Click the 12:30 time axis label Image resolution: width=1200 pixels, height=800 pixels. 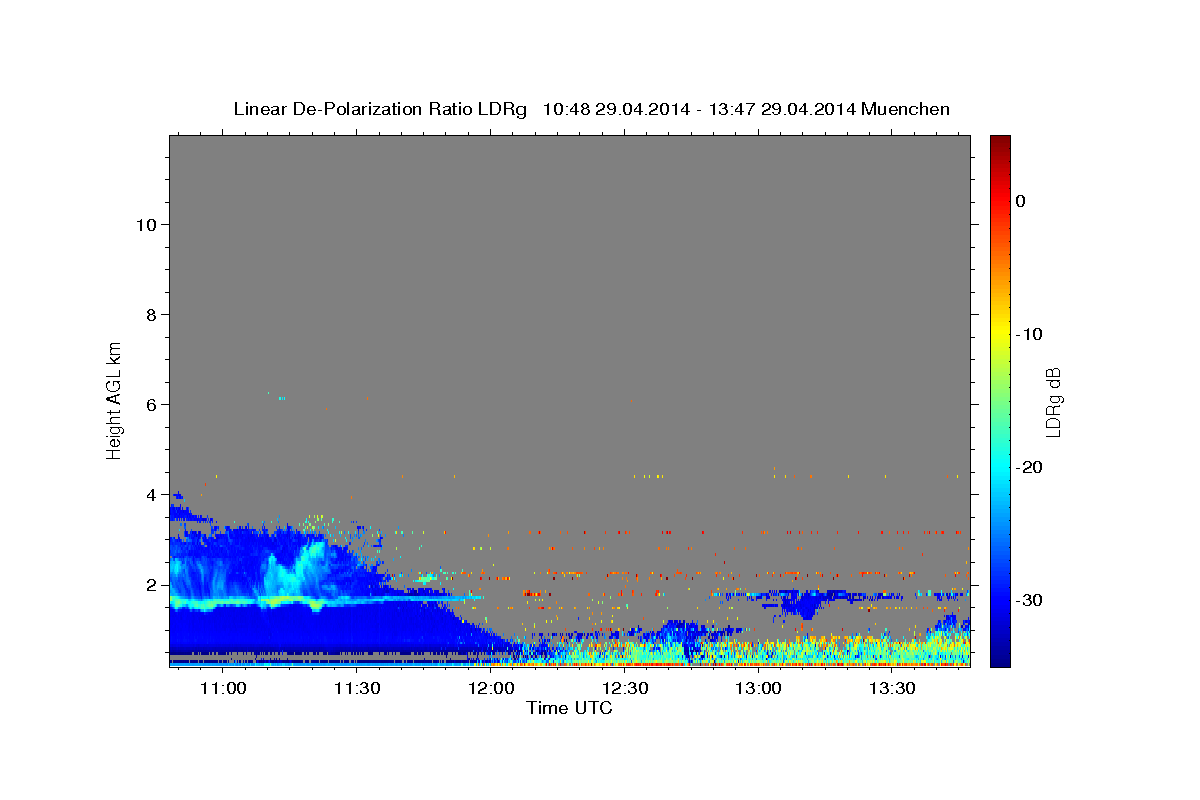pyautogui.click(x=625, y=689)
